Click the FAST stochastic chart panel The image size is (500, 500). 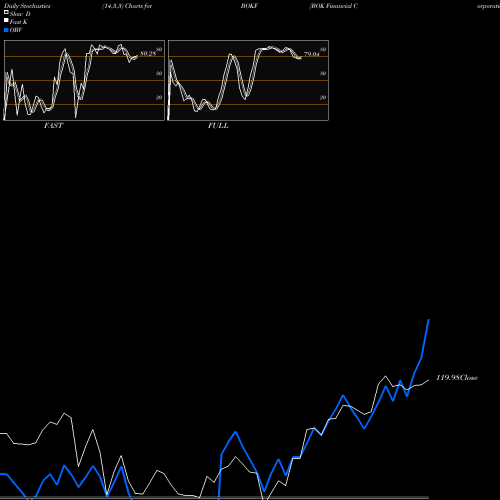point(84,80)
